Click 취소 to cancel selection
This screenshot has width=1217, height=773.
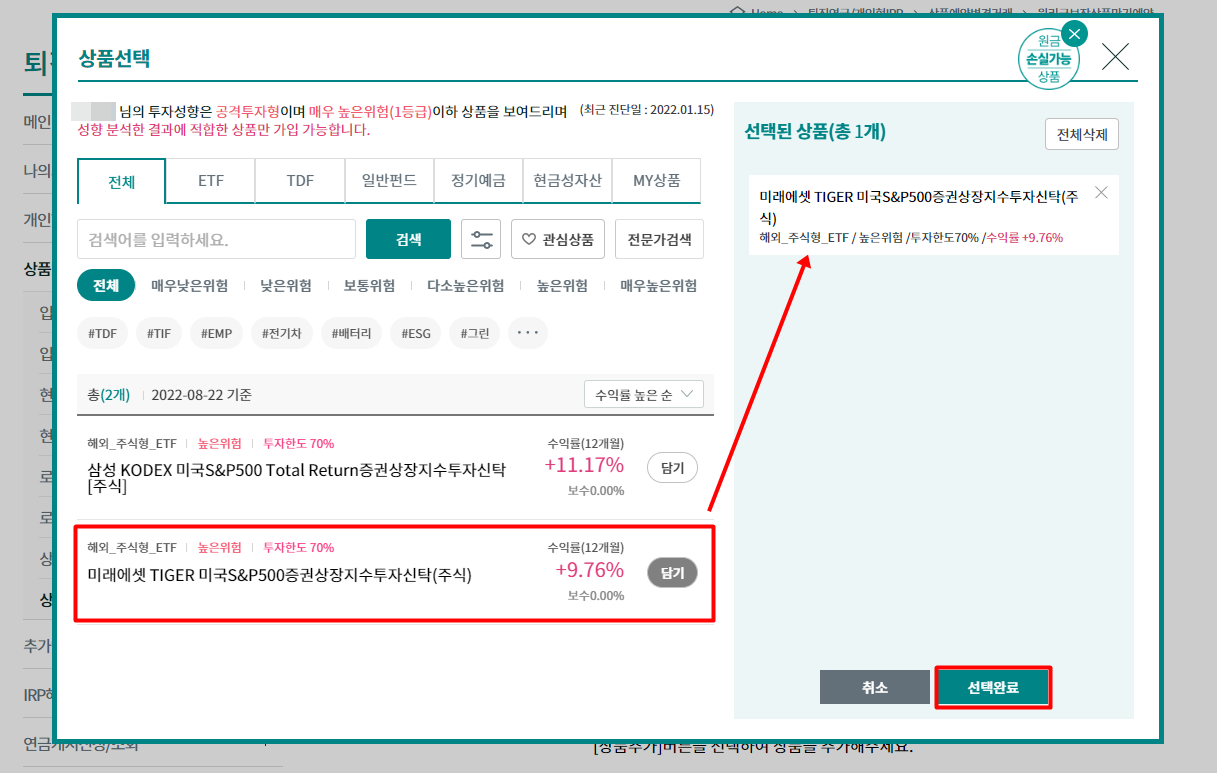[x=874, y=687]
